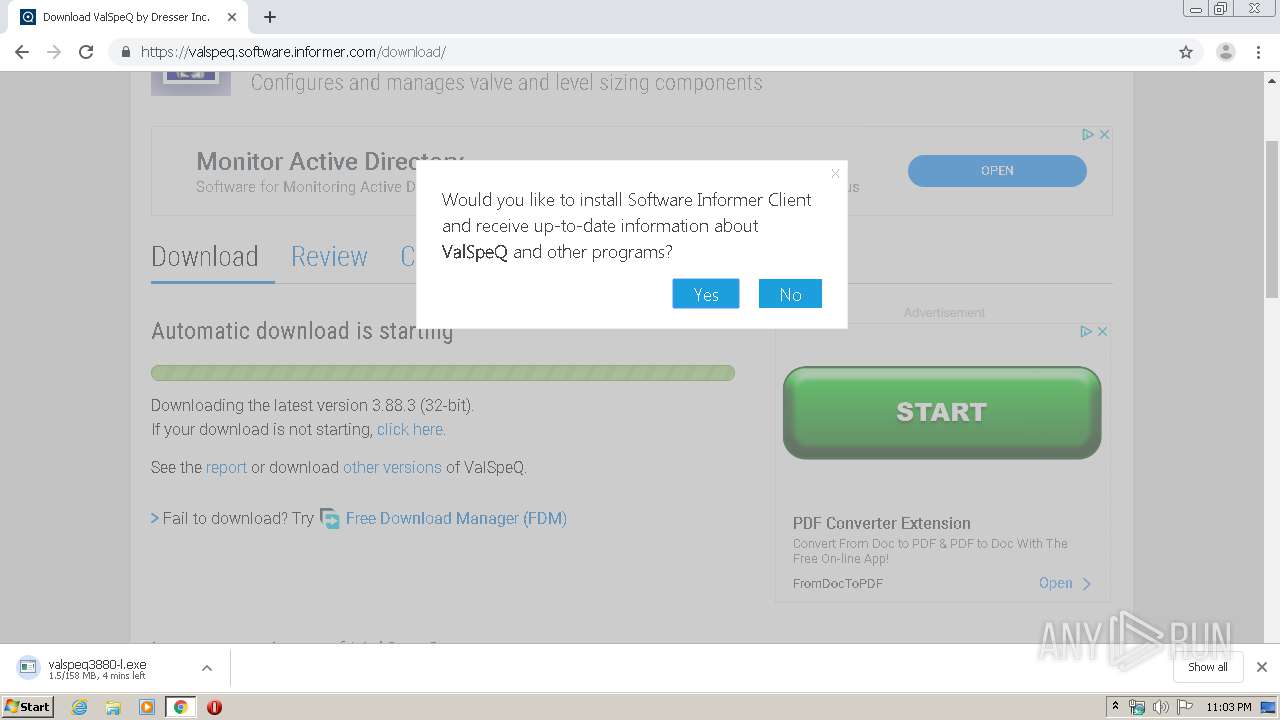The width and height of the screenshot is (1280, 720).
Task: Click PDF Converter Extension ad title
Action: [x=882, y=523]
